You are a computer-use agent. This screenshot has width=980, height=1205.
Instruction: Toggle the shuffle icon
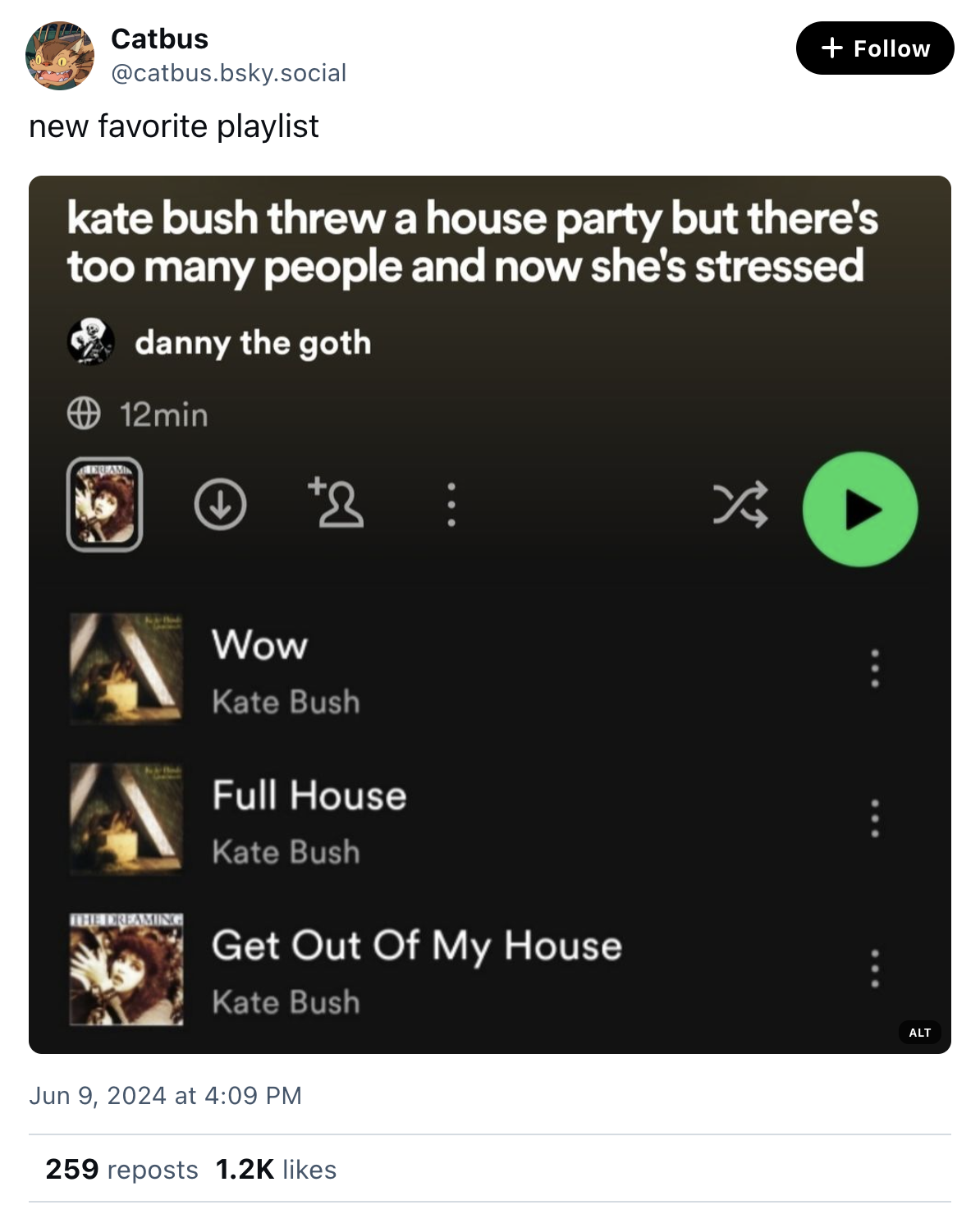point(740,504)
